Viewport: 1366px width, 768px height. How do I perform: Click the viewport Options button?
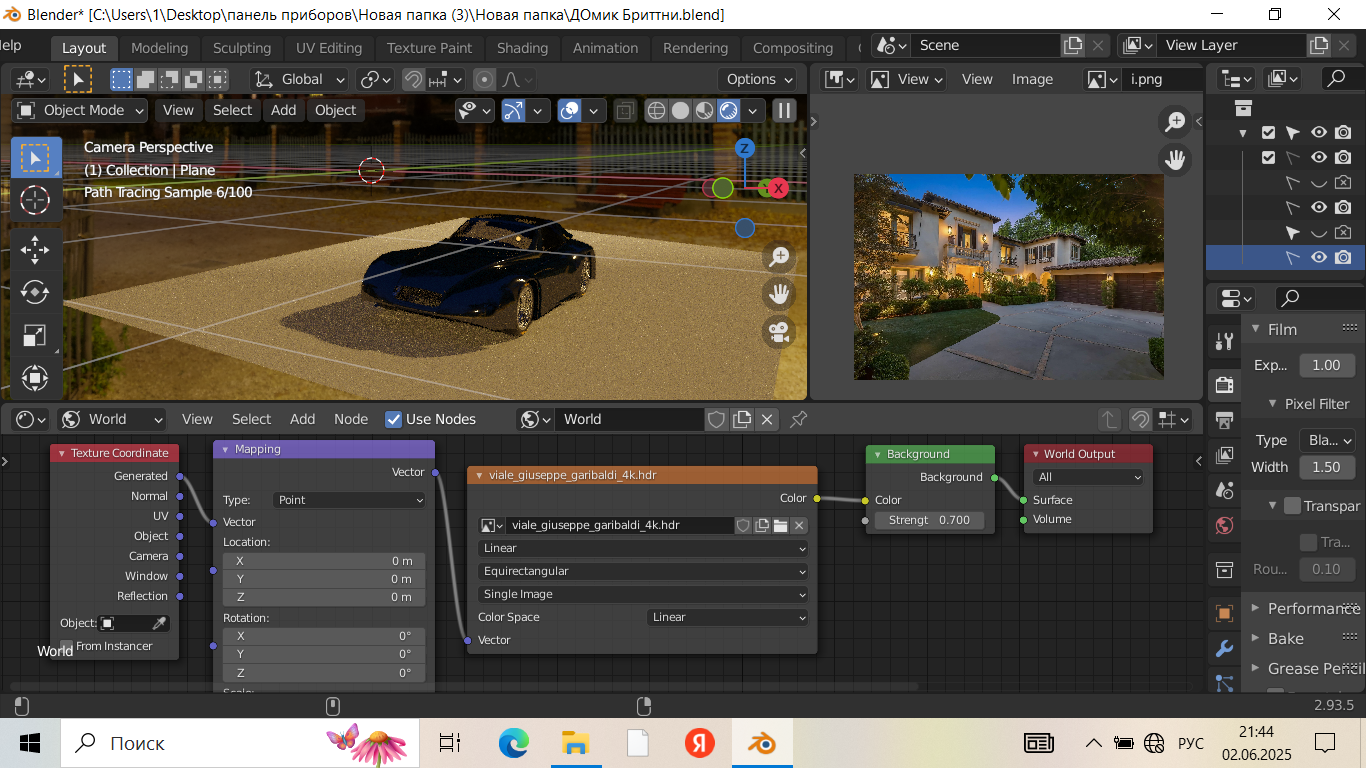point(758,79)
